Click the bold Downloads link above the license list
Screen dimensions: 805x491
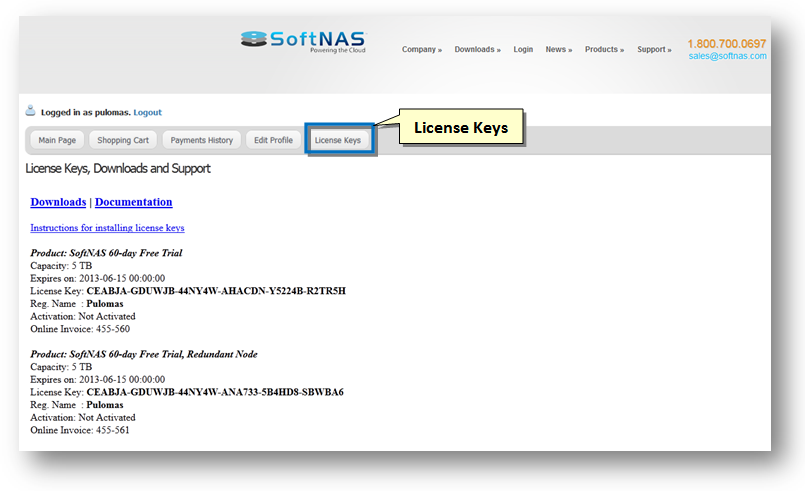click(58, 202)
